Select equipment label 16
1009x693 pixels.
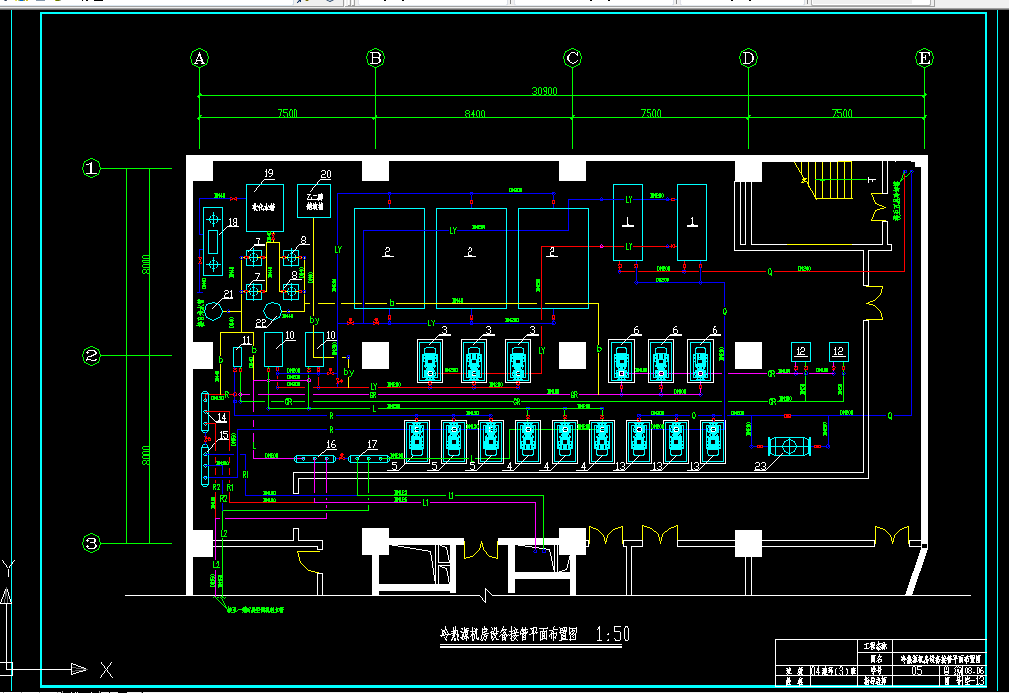331,444
